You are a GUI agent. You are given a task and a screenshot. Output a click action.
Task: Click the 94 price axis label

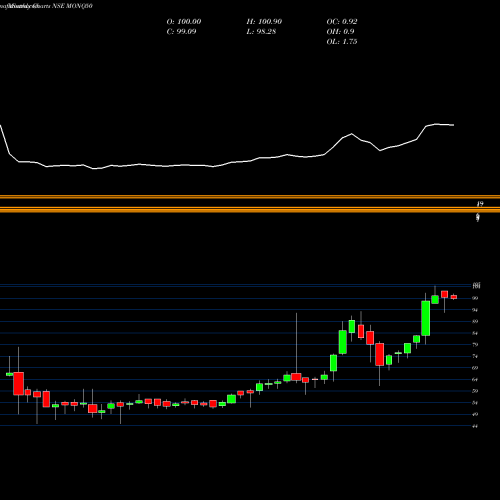click(475, 310)
